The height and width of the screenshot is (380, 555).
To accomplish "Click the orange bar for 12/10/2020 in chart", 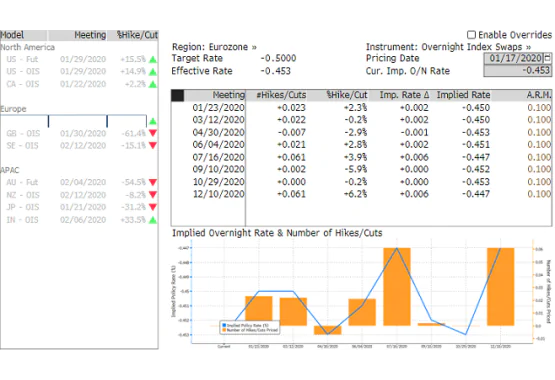I will pyautogui.click(x=500, y=287).
